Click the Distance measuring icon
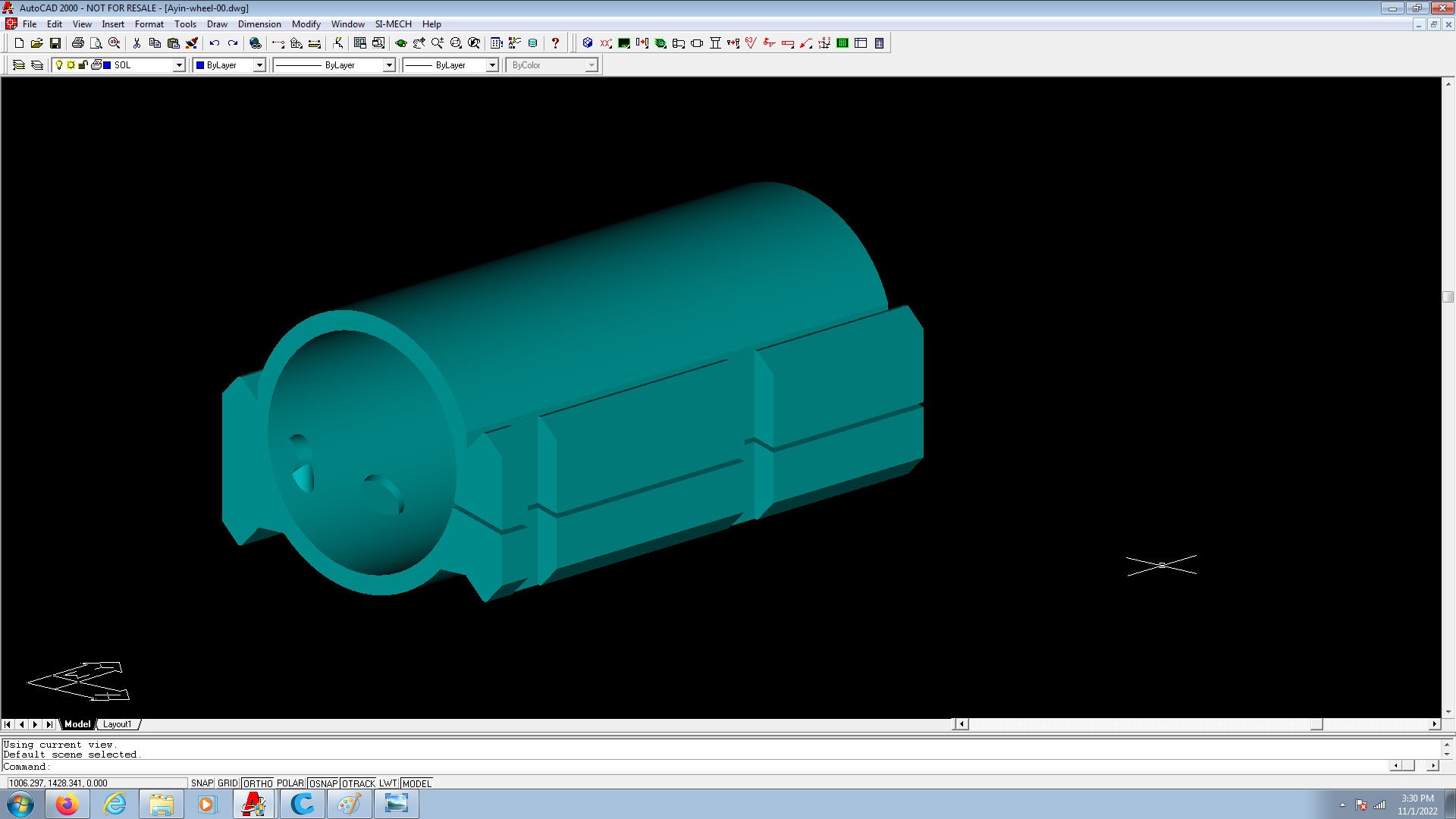1456x819 pixels. click(x=315, y=43)
